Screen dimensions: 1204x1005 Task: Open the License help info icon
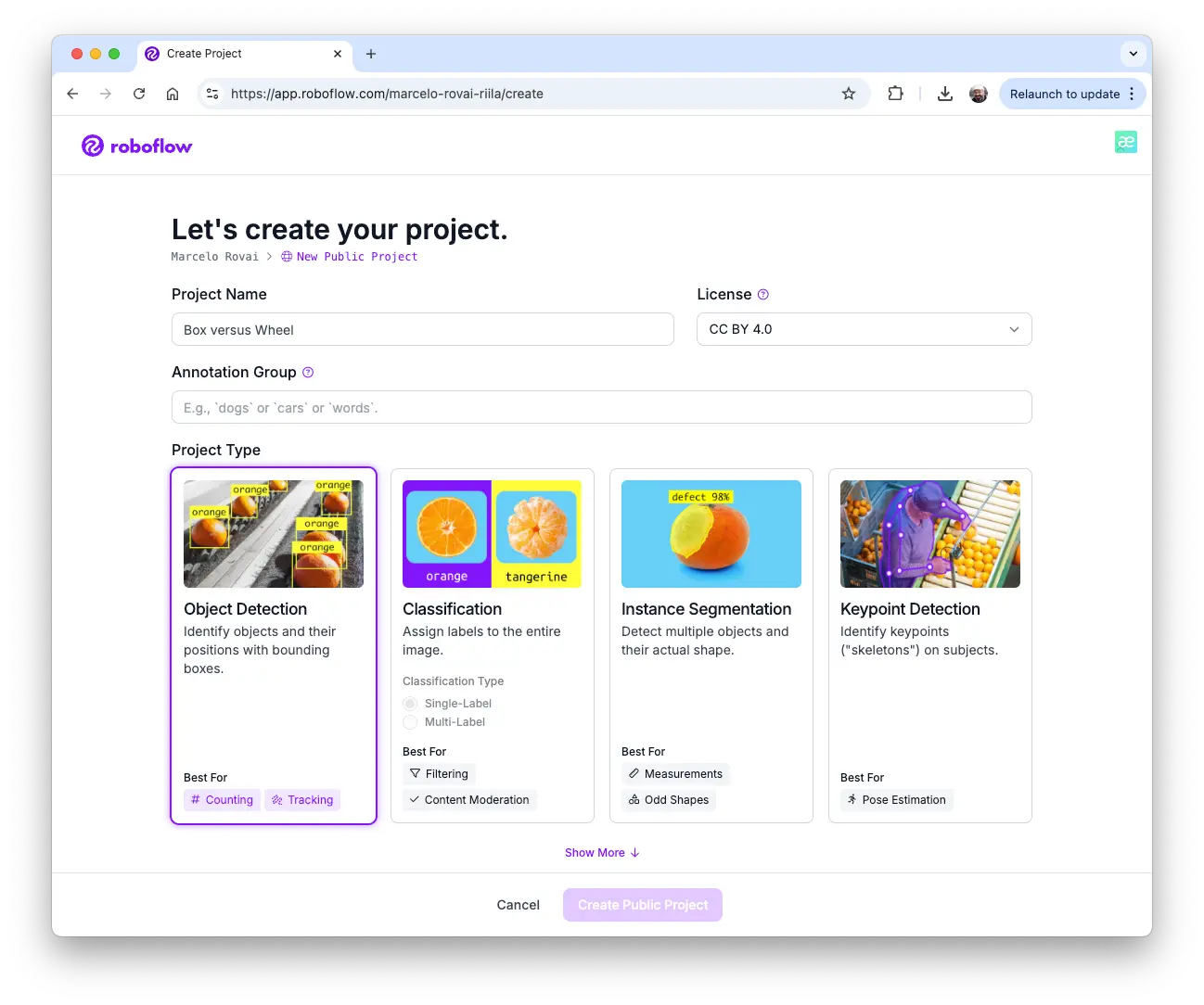point(763,295)
